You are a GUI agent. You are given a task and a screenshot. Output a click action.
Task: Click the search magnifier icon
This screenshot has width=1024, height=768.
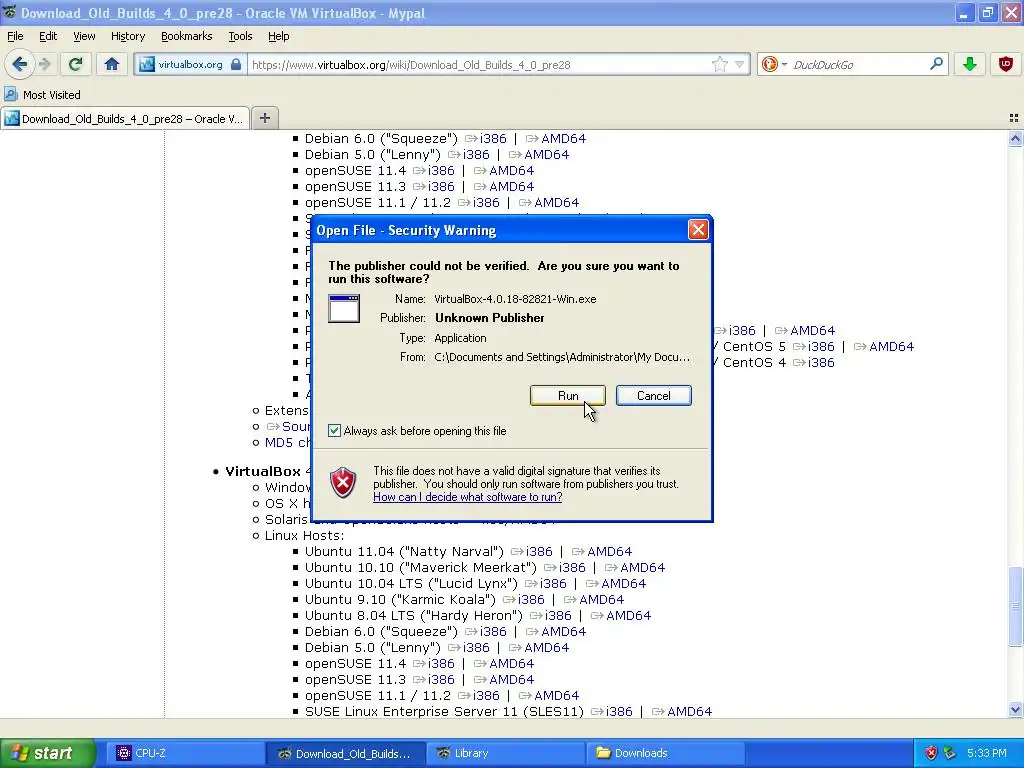coord(936,64)
